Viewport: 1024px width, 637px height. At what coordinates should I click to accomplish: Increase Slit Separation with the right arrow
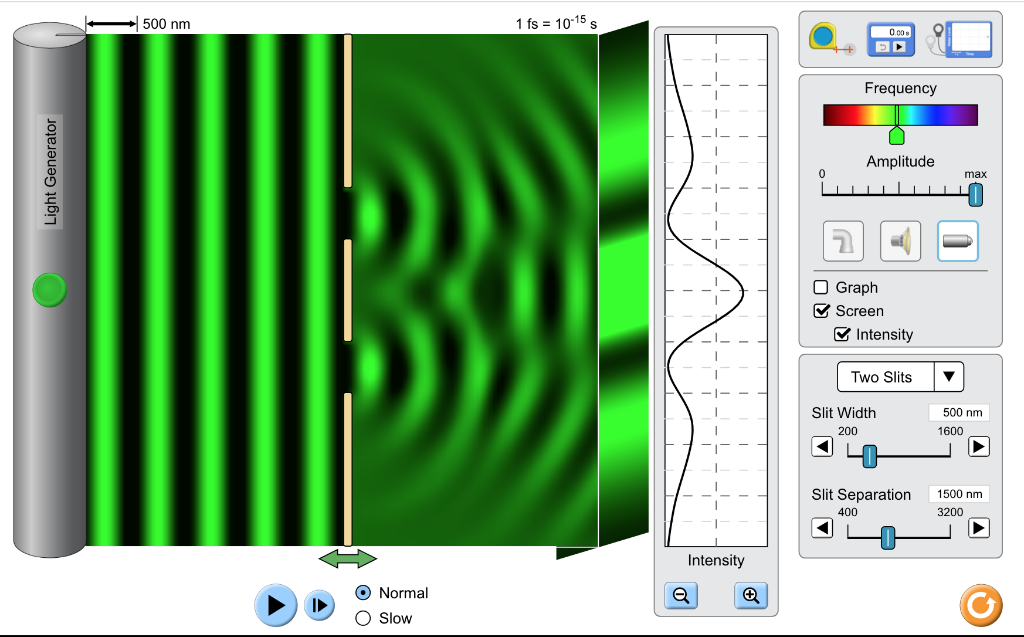[x=978, y=528]
